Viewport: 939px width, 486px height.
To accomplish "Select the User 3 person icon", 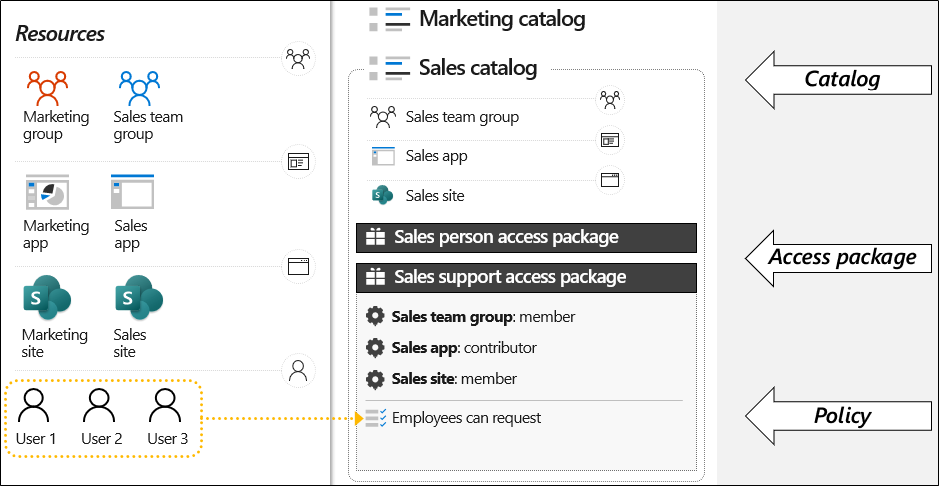I will coord(166,407).
